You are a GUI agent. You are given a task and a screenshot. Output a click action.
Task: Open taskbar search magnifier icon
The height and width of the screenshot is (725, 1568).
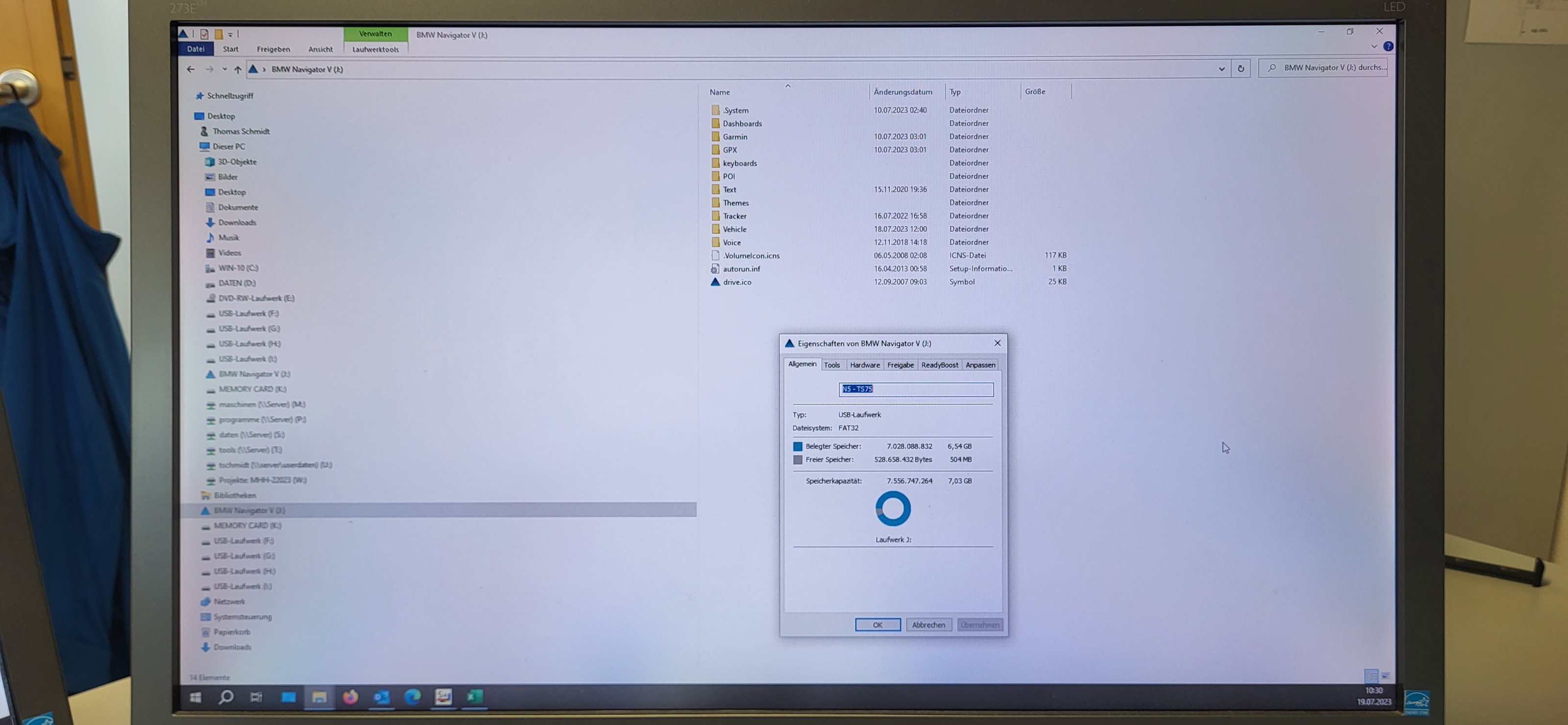(226, 697)
